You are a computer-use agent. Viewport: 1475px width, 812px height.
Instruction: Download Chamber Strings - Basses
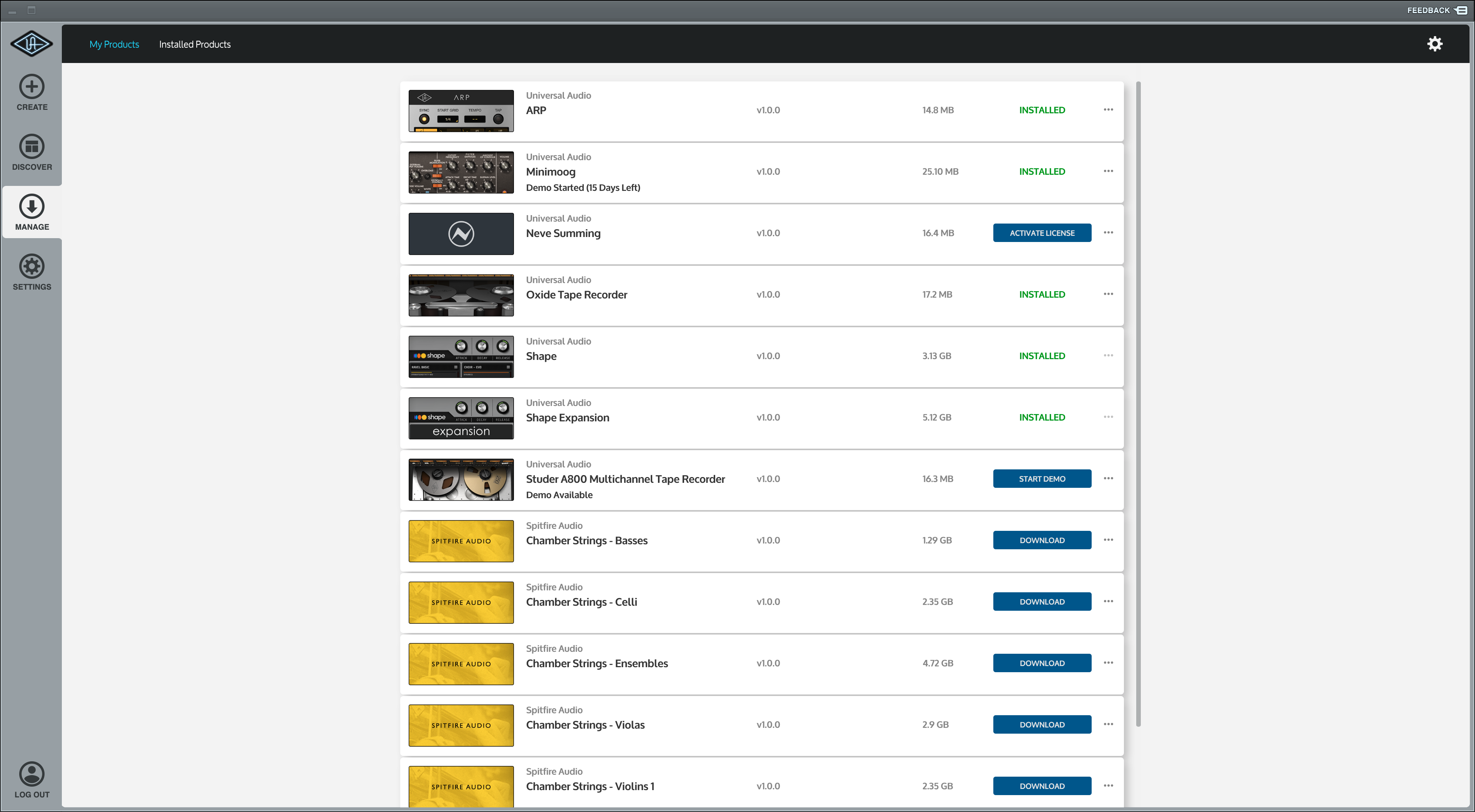click(1042, 540)
